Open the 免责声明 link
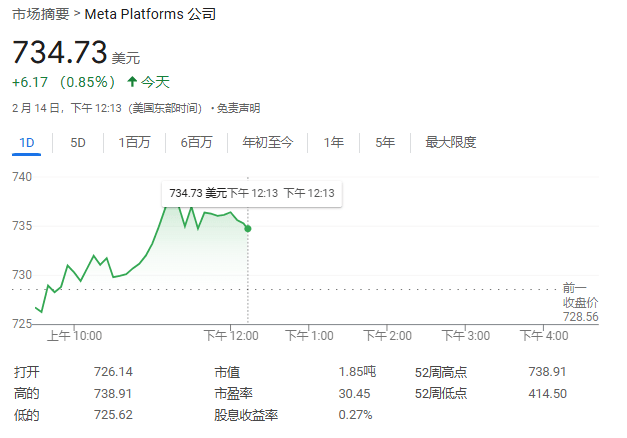 point(238,108)
